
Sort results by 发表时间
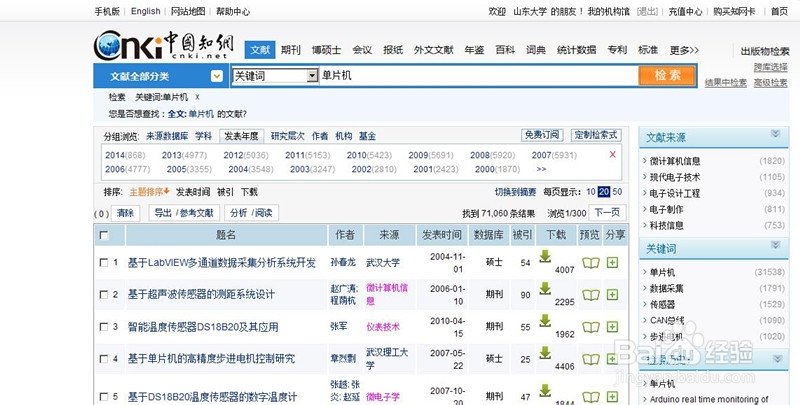tap(193, 192)
